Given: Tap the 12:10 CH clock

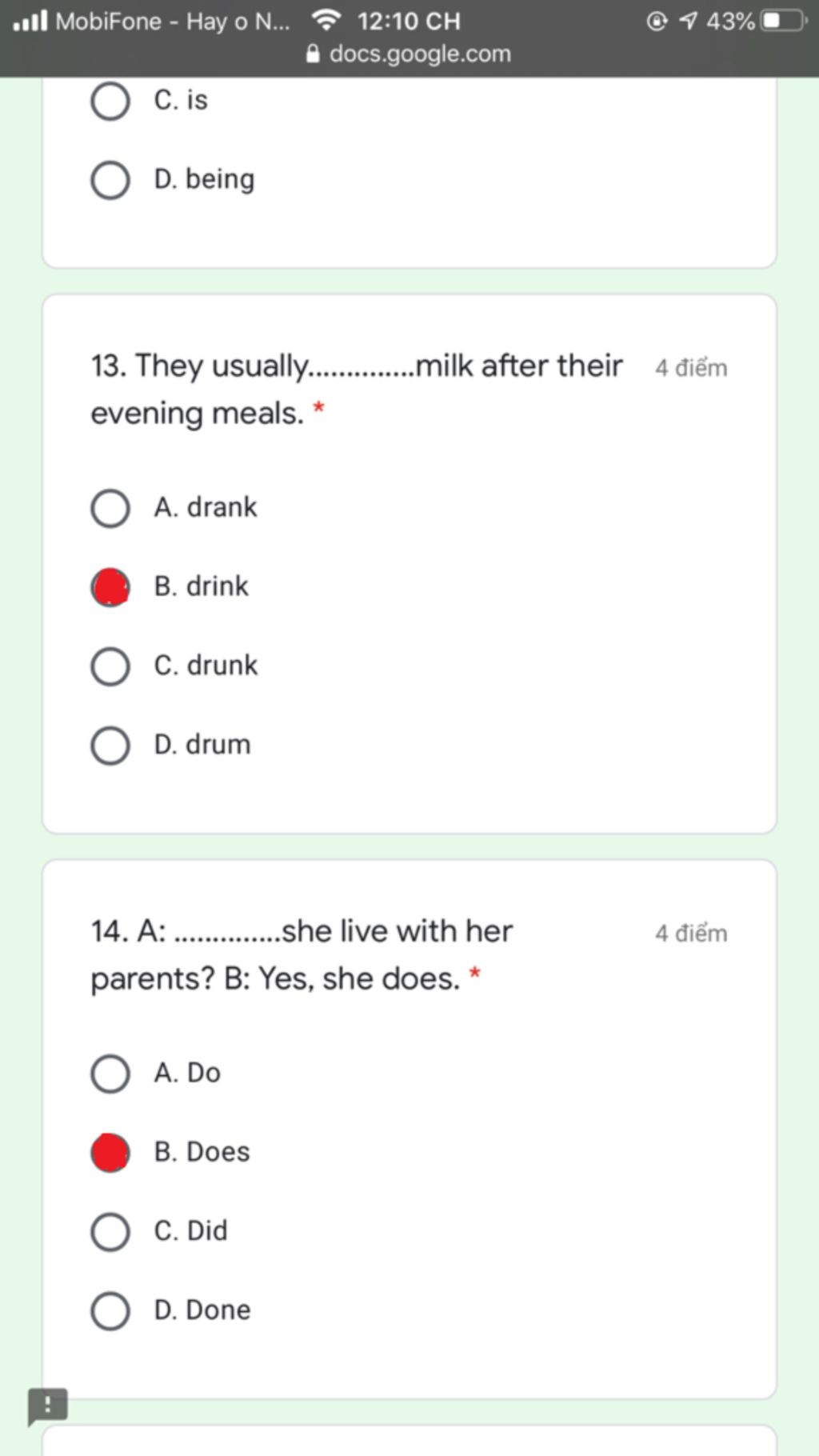Looking at the screenshot, I should click(x=409, y=21).
